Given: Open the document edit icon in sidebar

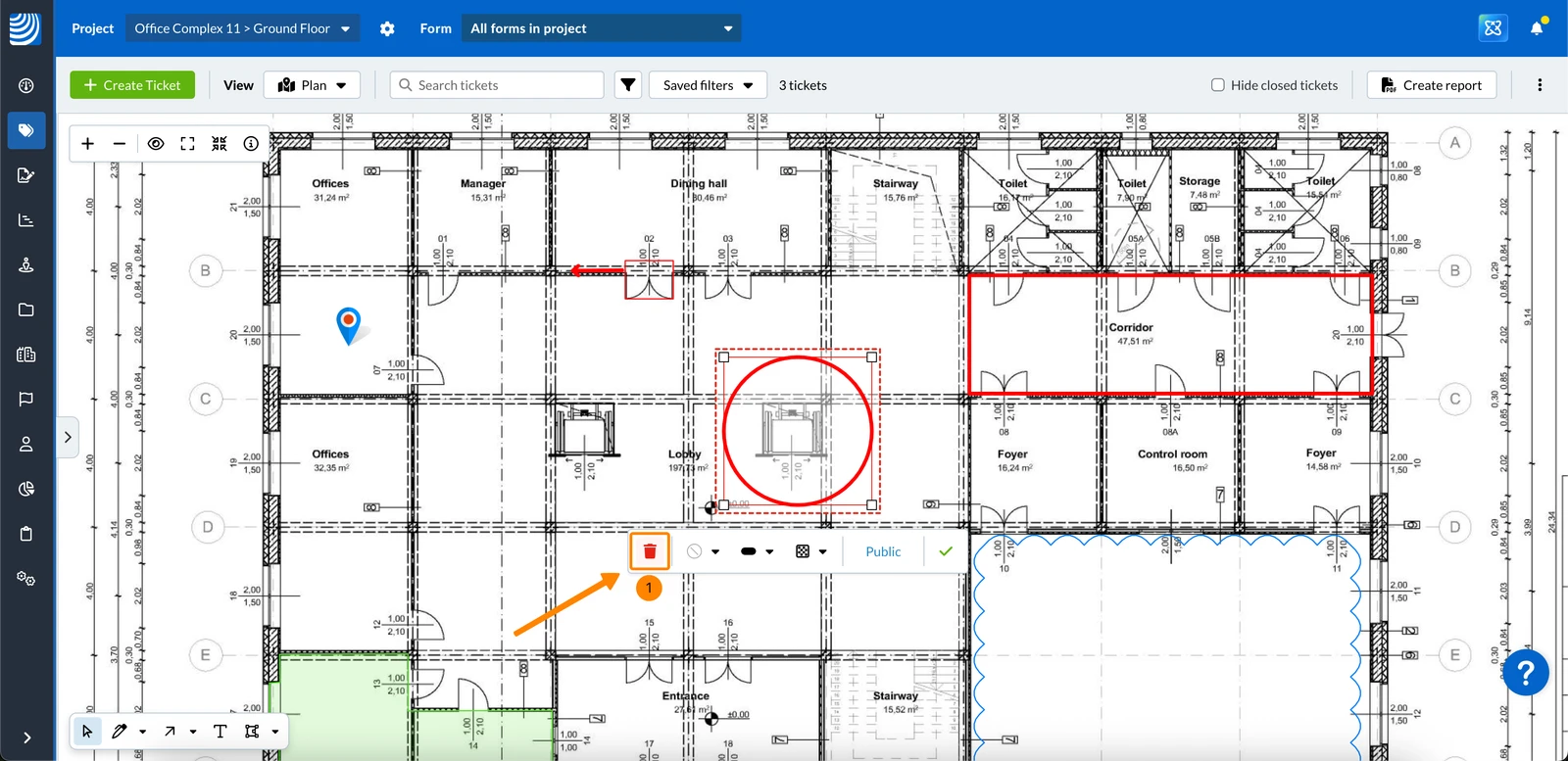Looking at the screenshot, I should point(26,175).
